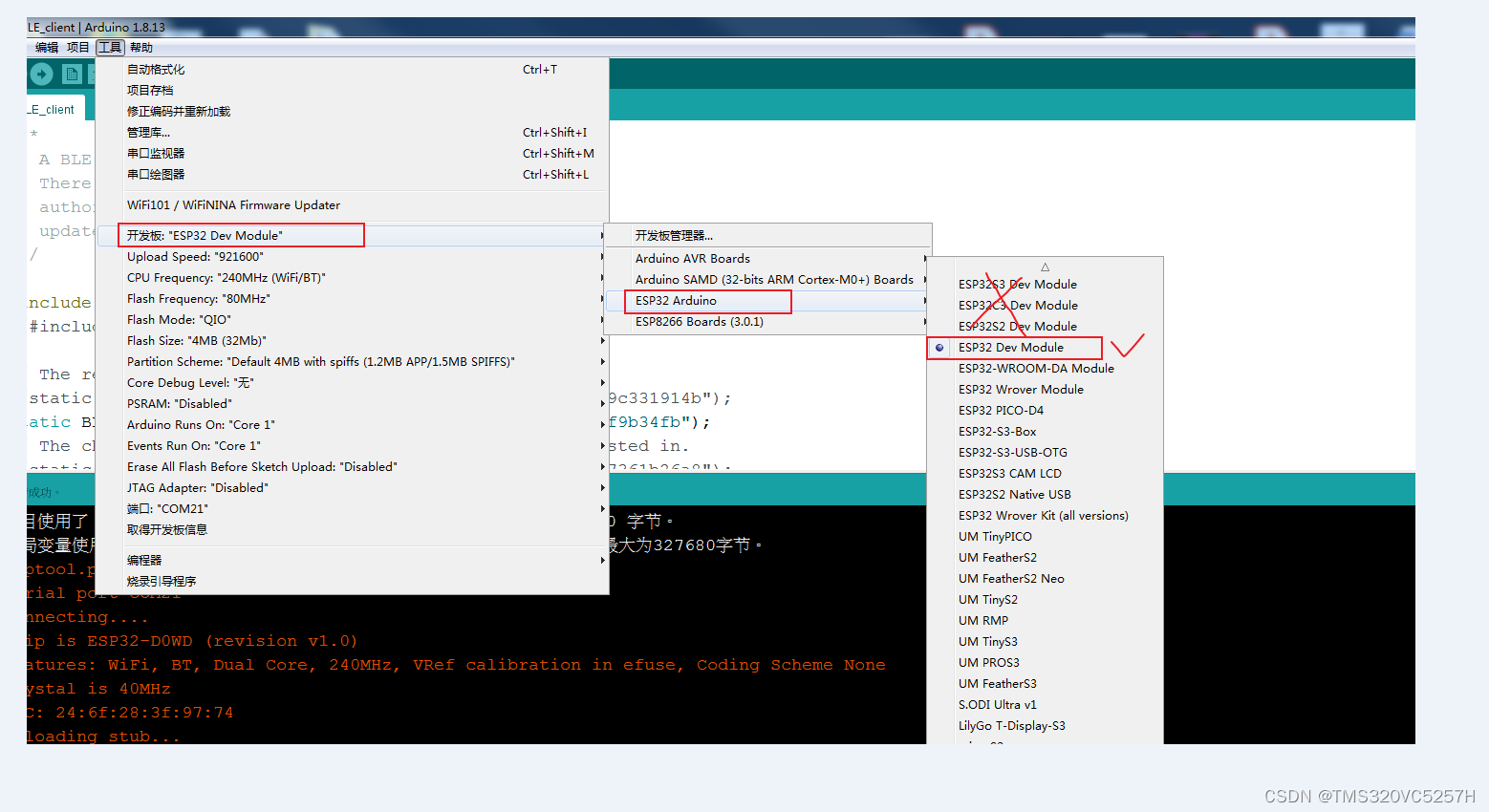Select ESP32S3 Dev Module board
Viewport: 1489px width, 812px height.
tap(1045, 285)
